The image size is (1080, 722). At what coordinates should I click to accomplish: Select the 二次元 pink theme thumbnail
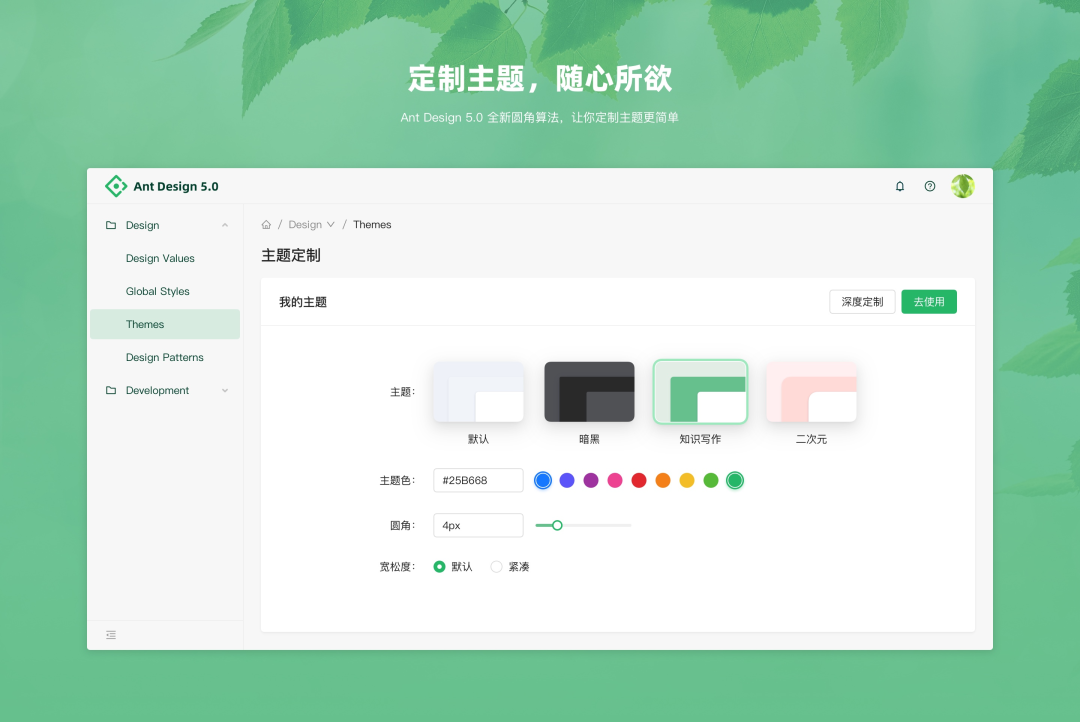click(x=811, y=391)
